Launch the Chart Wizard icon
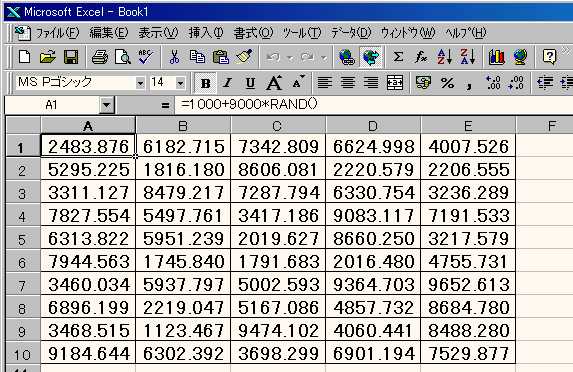 coord(497,57)
